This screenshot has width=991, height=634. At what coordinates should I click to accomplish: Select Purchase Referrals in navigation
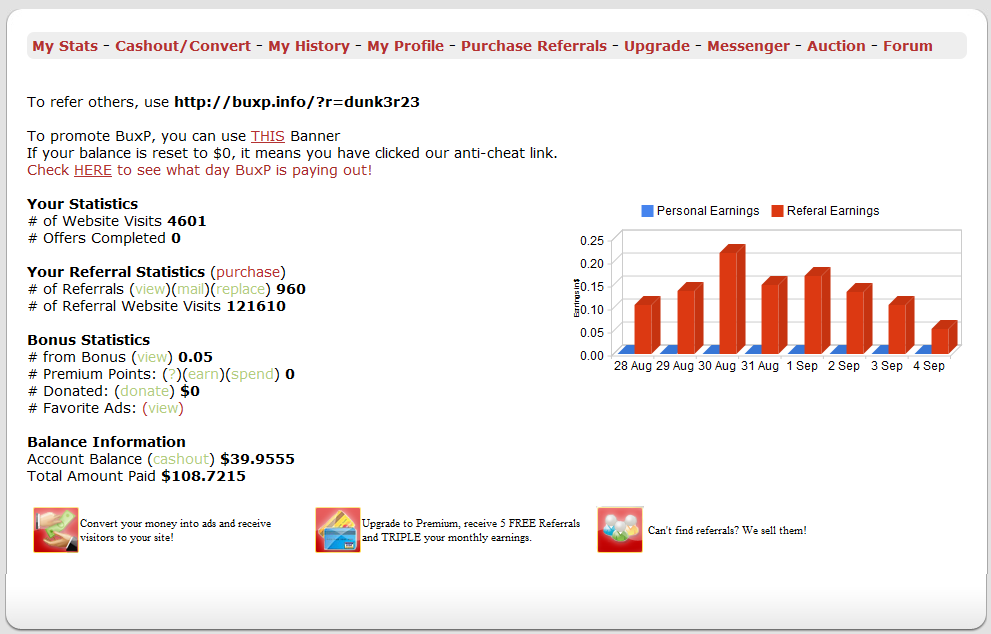[533, 46]
